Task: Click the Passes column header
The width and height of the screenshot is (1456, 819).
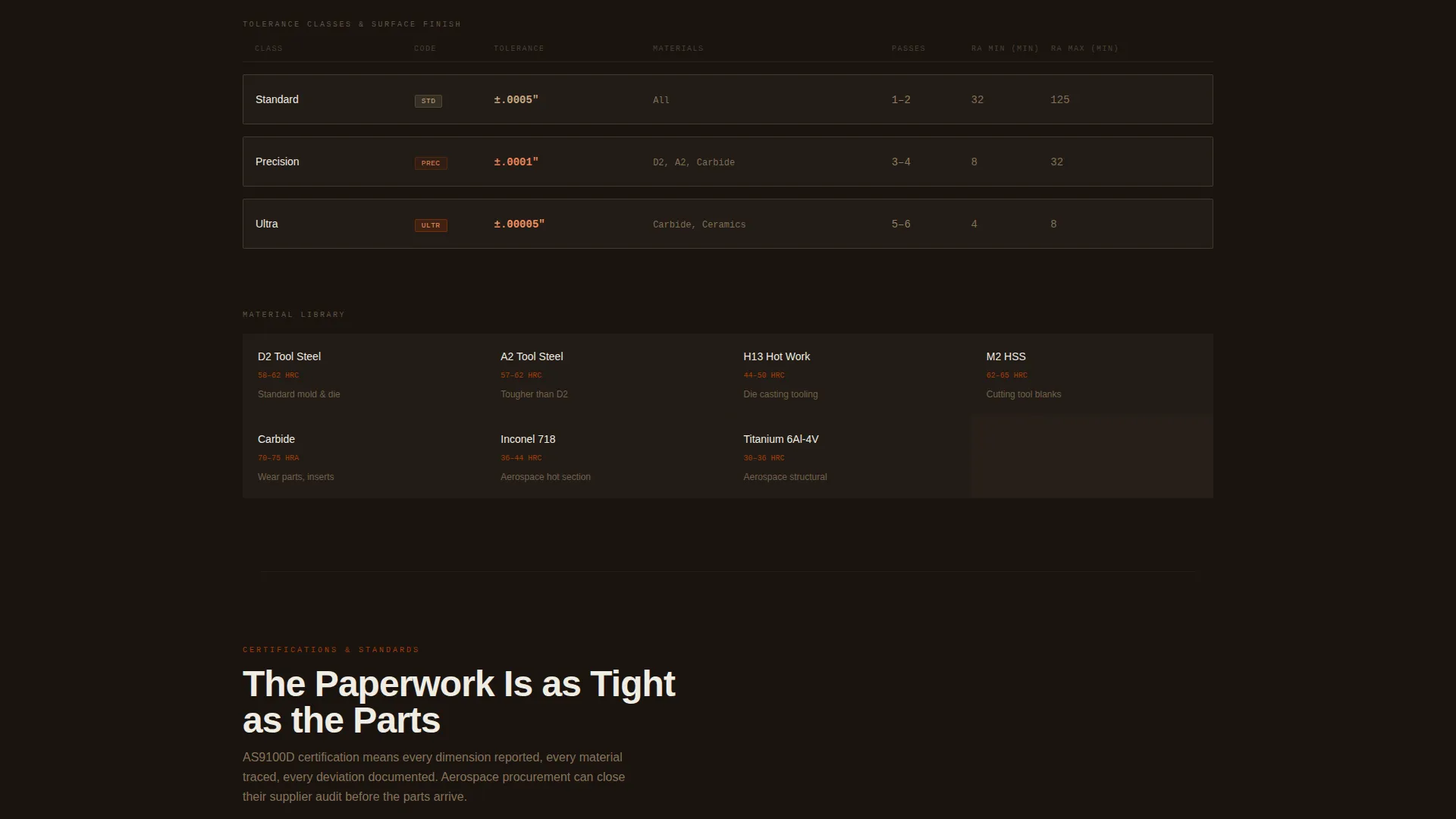Action: 908,49
